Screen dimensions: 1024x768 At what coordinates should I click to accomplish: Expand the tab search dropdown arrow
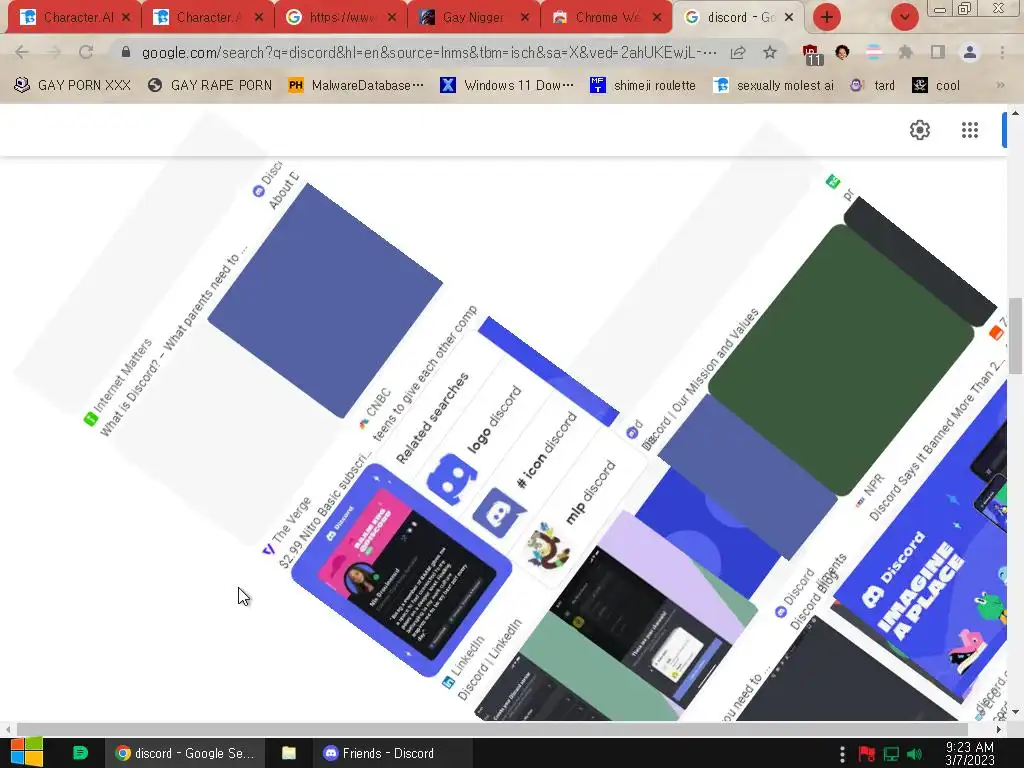pos(904,17)
